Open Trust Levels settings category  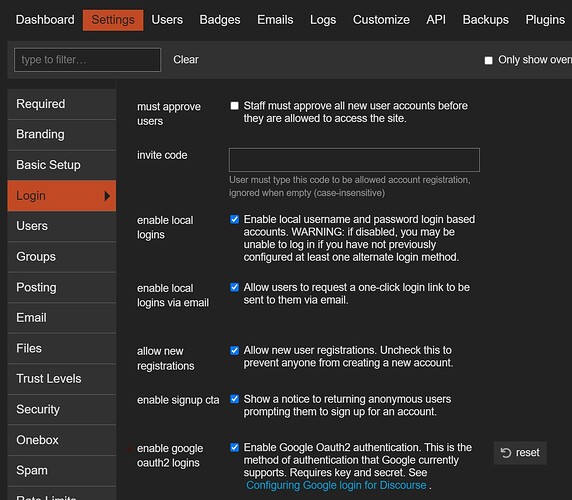point(62,379)
